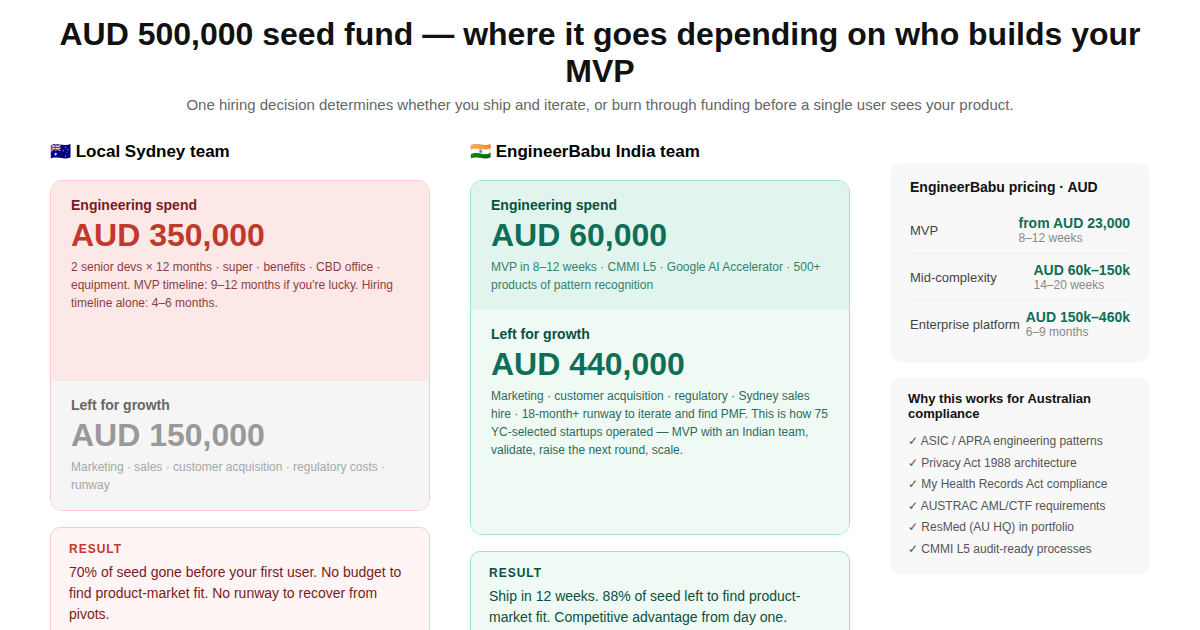Select 'Why this works for Australian compliance' heading
Image resolution: width=1200 pixels, height=630 pixels.
click(x=999, y=406)
